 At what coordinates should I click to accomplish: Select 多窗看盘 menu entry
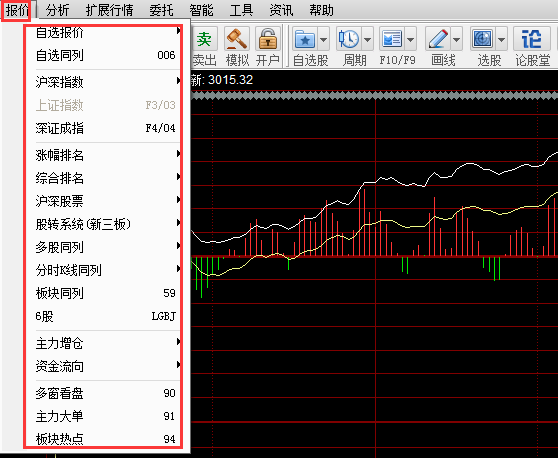point(103,393)
